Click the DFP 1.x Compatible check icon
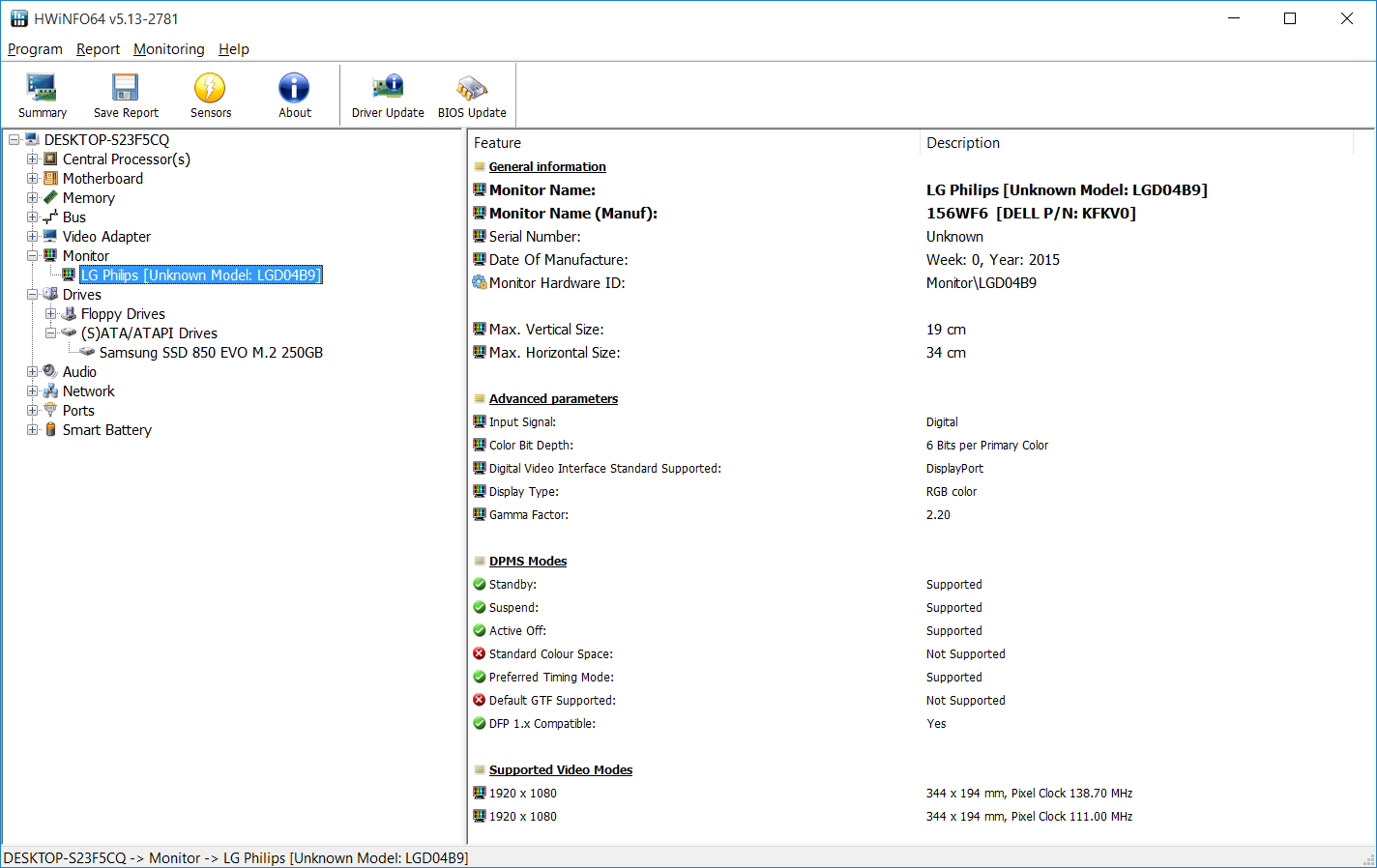This screenshot has height=868, width=1377. (x=480, y=723)
